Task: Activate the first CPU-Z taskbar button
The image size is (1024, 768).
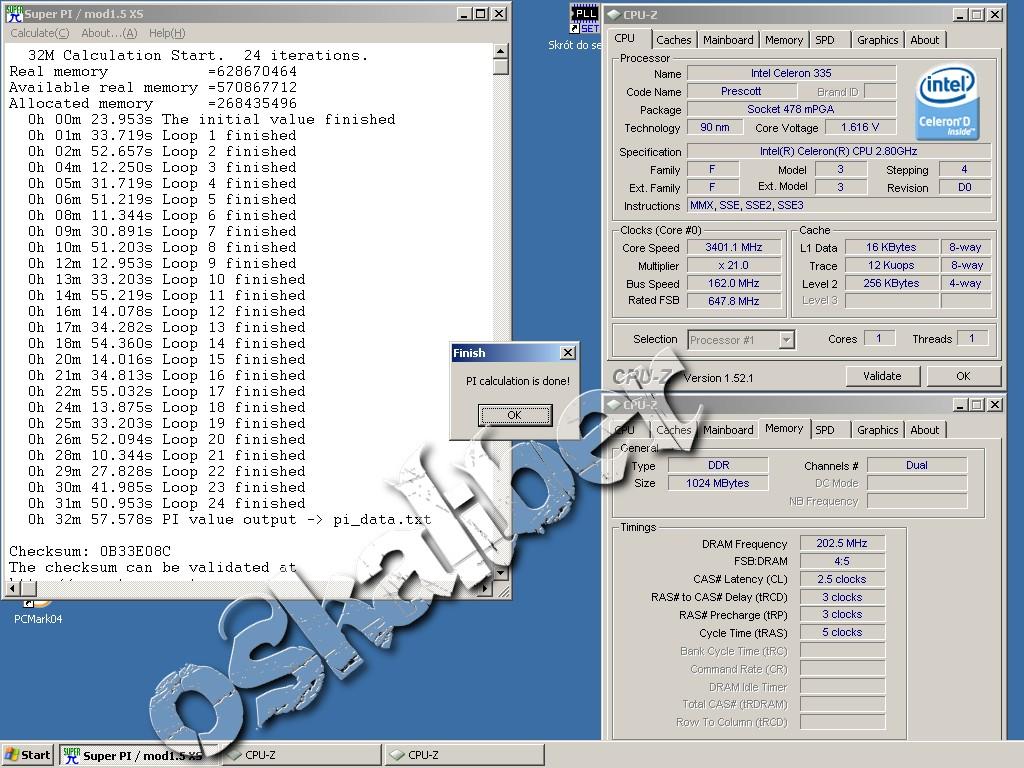Action: 301,756
